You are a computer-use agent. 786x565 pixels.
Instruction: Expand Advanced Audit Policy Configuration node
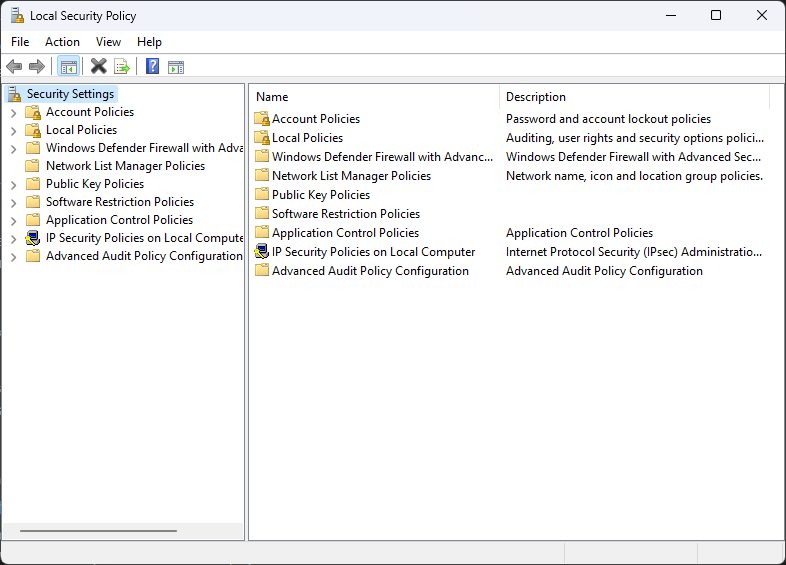tap(13, 257)
